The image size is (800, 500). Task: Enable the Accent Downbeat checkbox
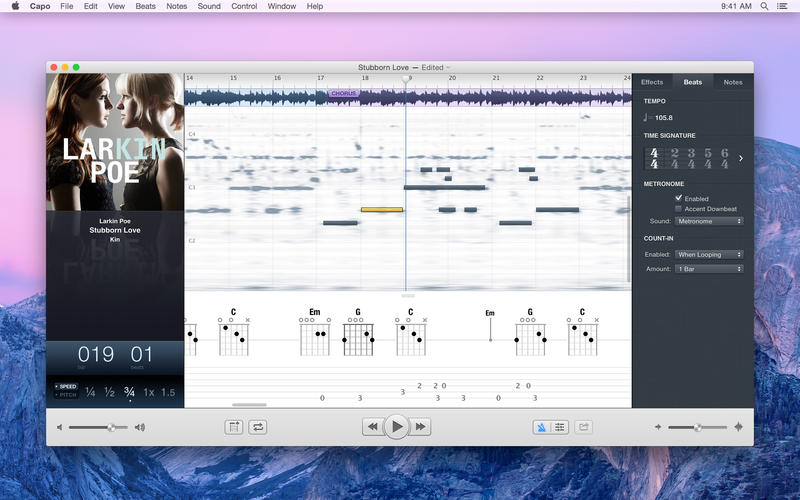(679, 209)
